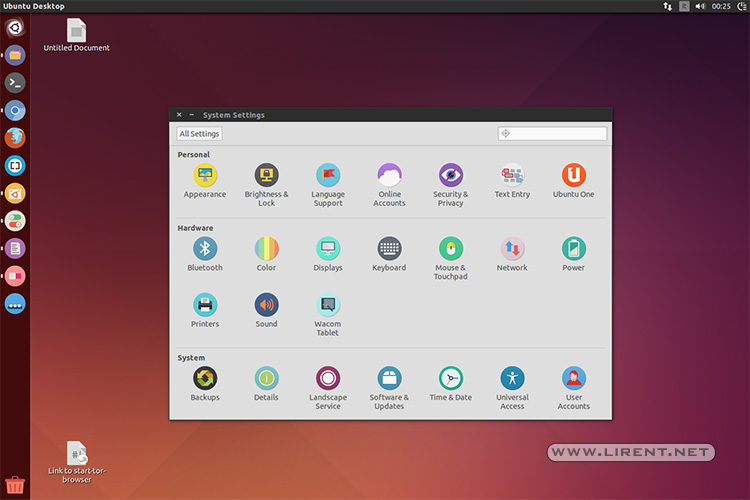Open Mouse & Touchpad settings

451,258
